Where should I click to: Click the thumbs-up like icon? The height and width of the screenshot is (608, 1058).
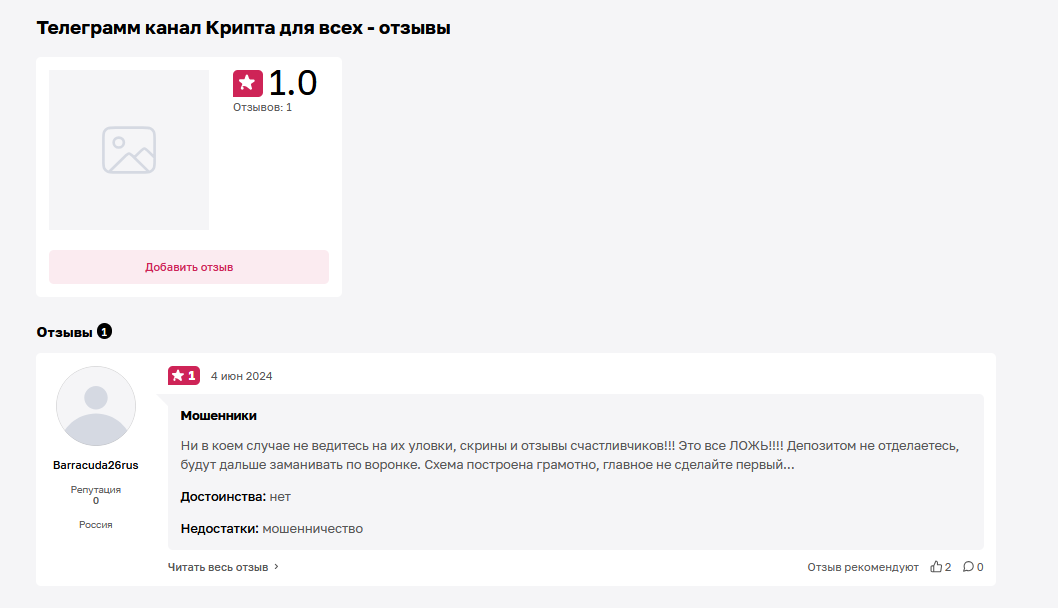coord(936,567)
